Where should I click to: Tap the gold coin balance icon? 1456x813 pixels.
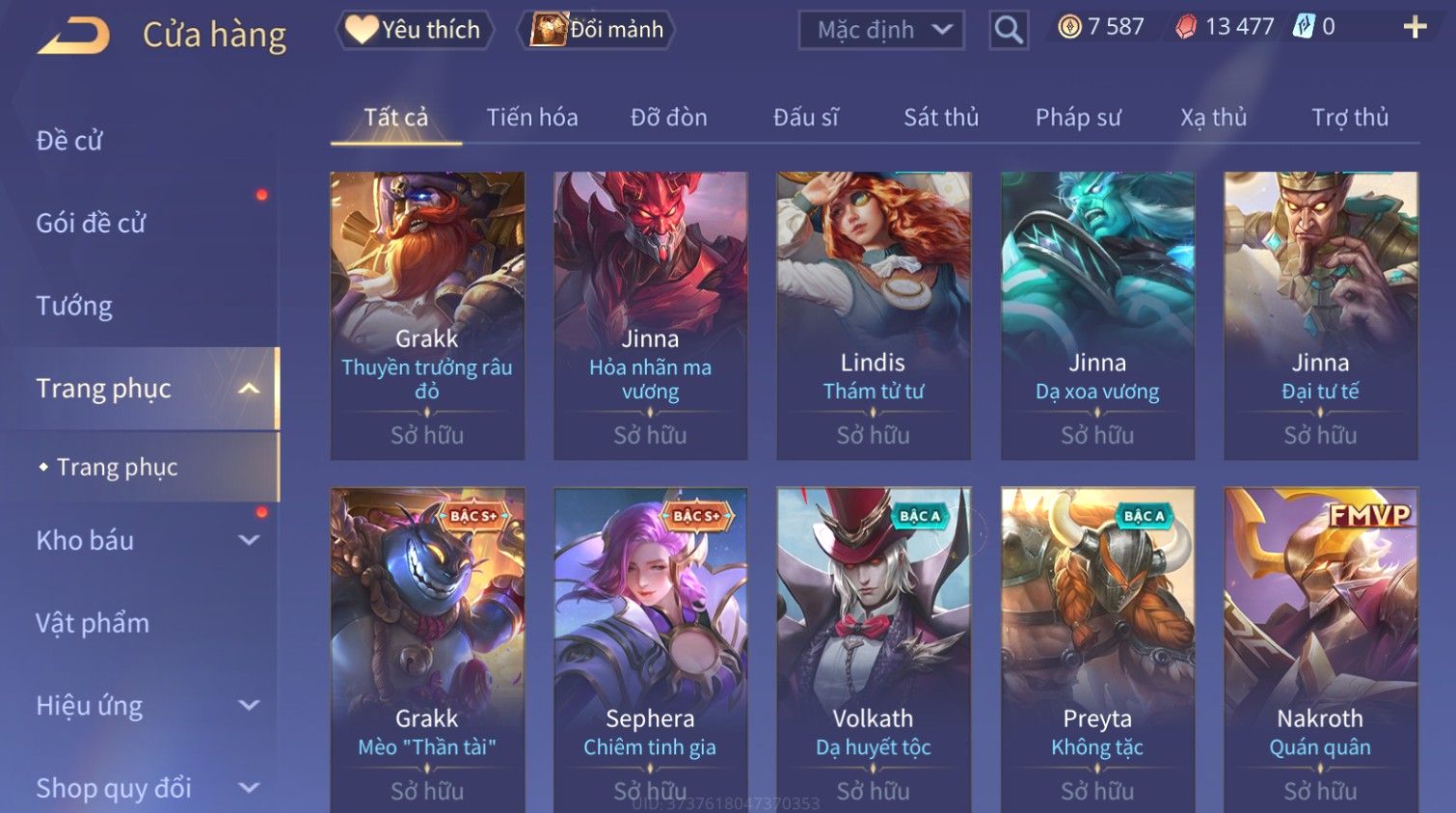click(x=1069, y=27)
